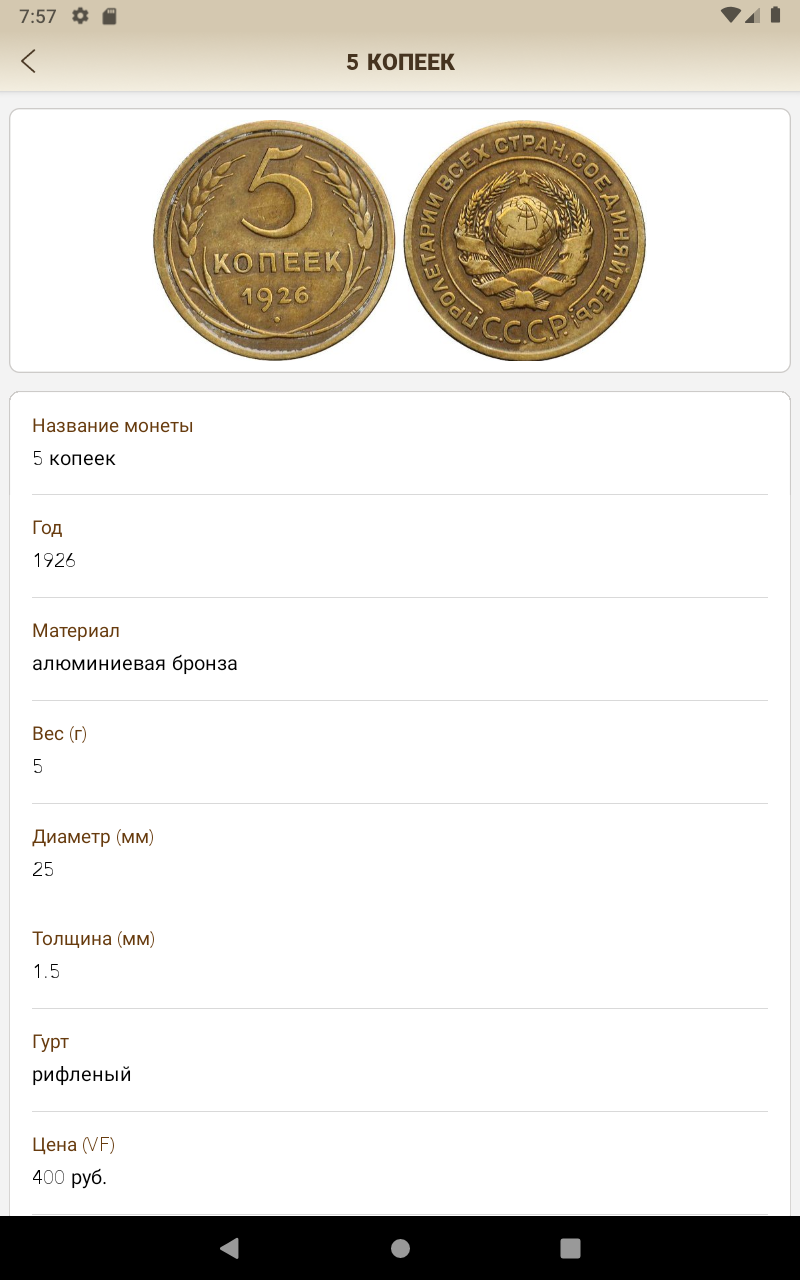
Task: Tap the Wi-Fi status icon
Action: point(731,16)
